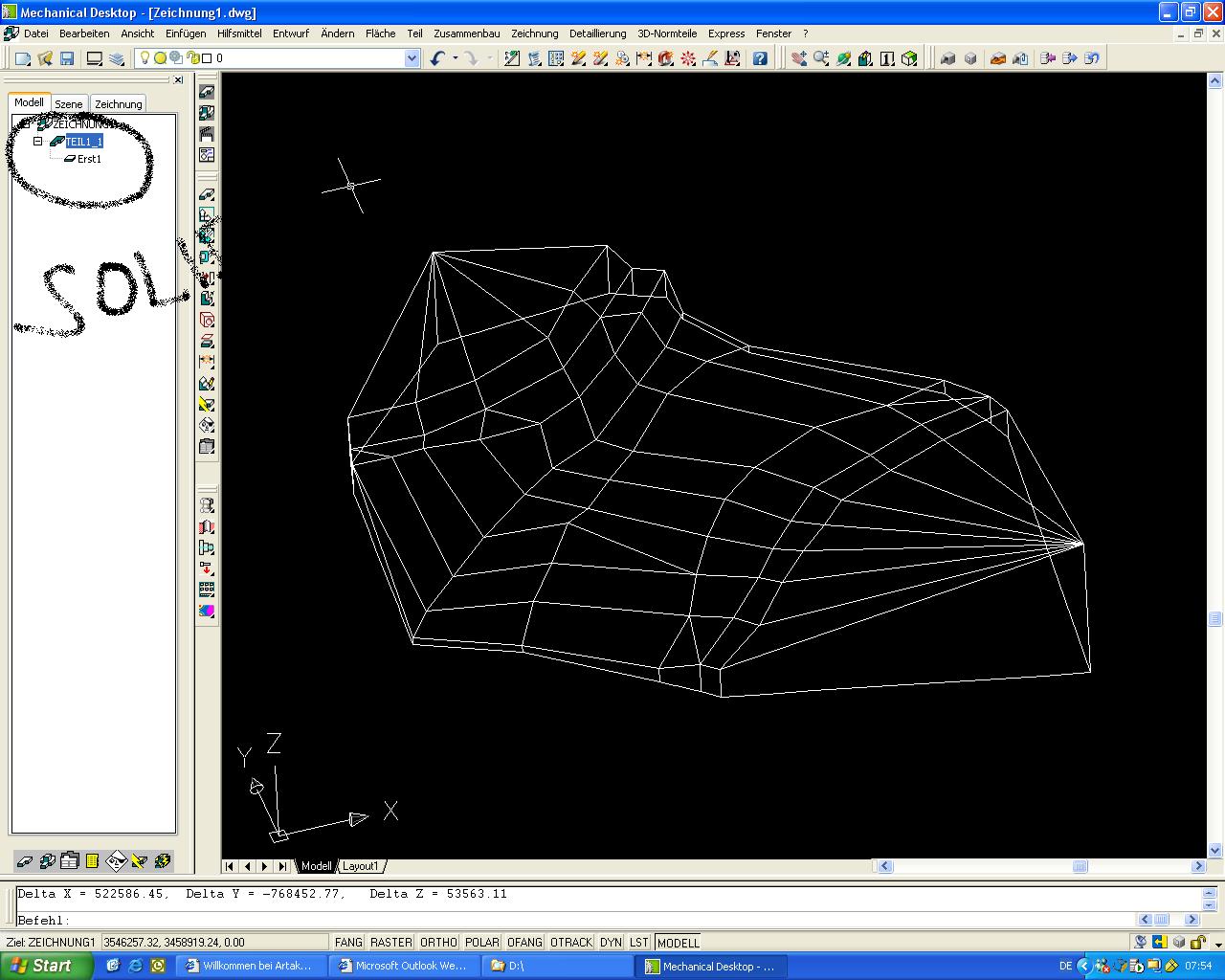
Task: Click the Open file icon in the toolbar
Action: pyautogui.click(x=45, y=58)
